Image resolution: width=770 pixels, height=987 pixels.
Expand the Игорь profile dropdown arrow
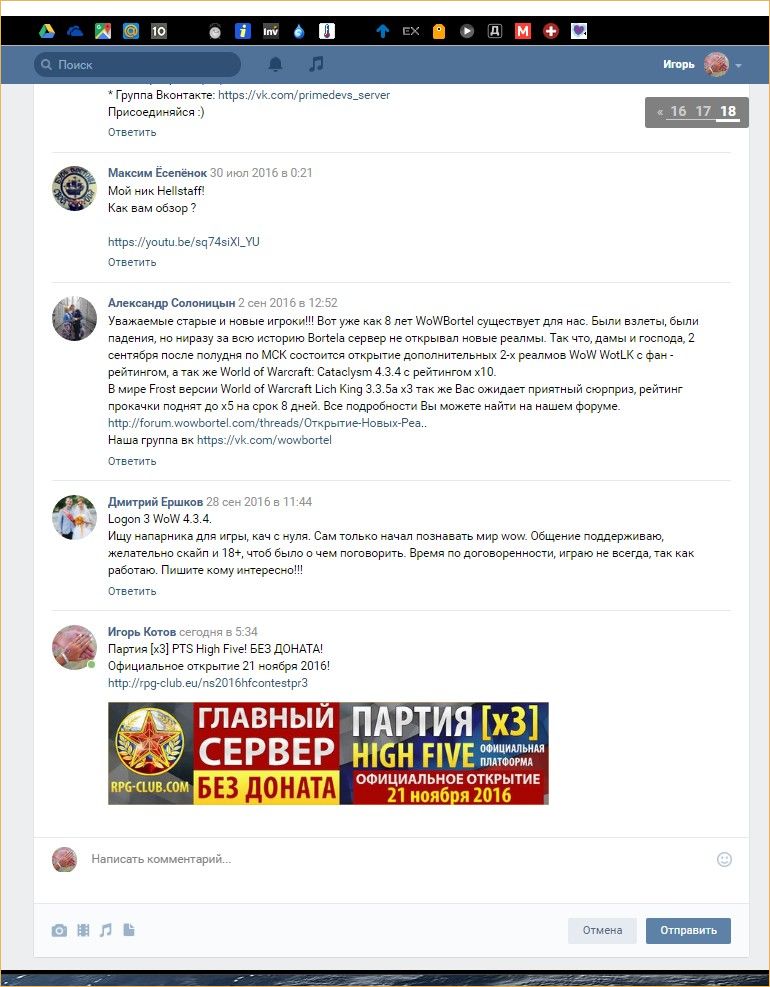(738, 65)
